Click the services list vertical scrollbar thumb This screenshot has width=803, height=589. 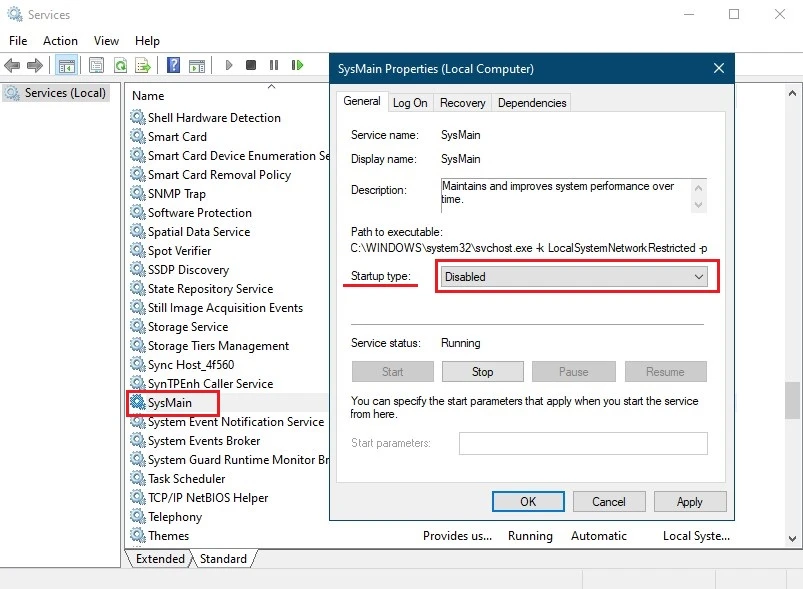click(792, 400)
